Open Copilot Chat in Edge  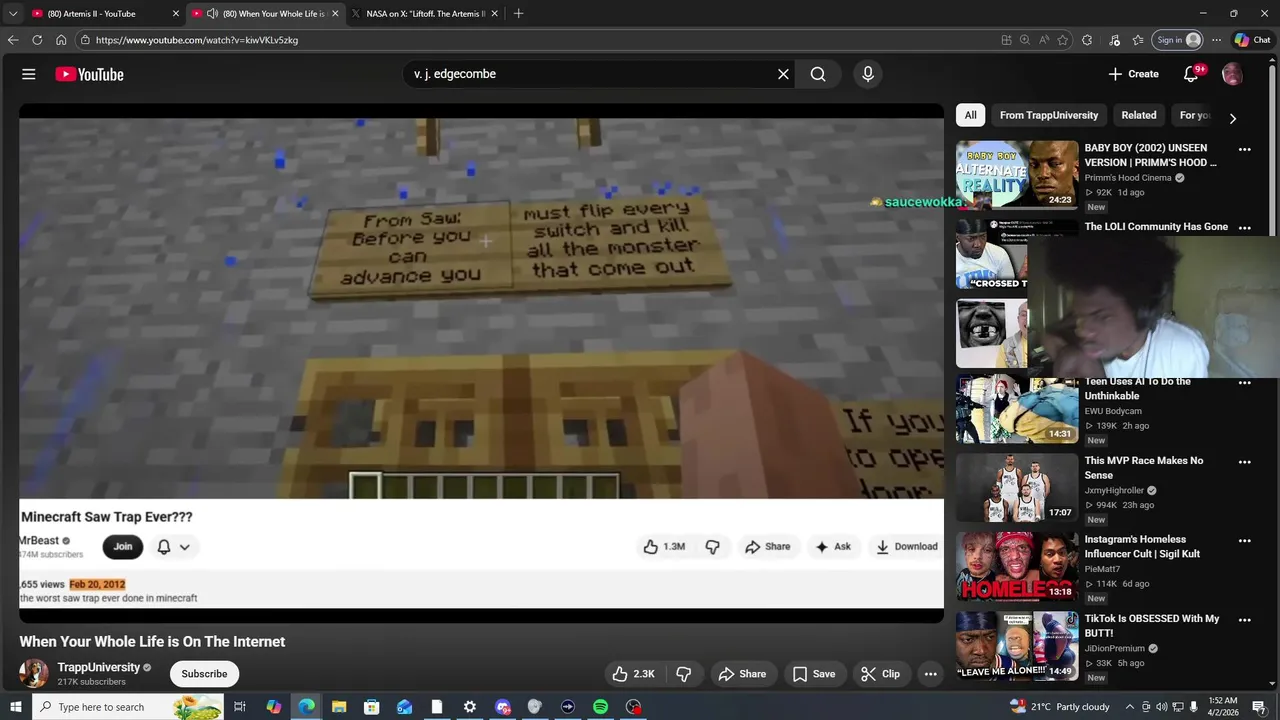1252,40
